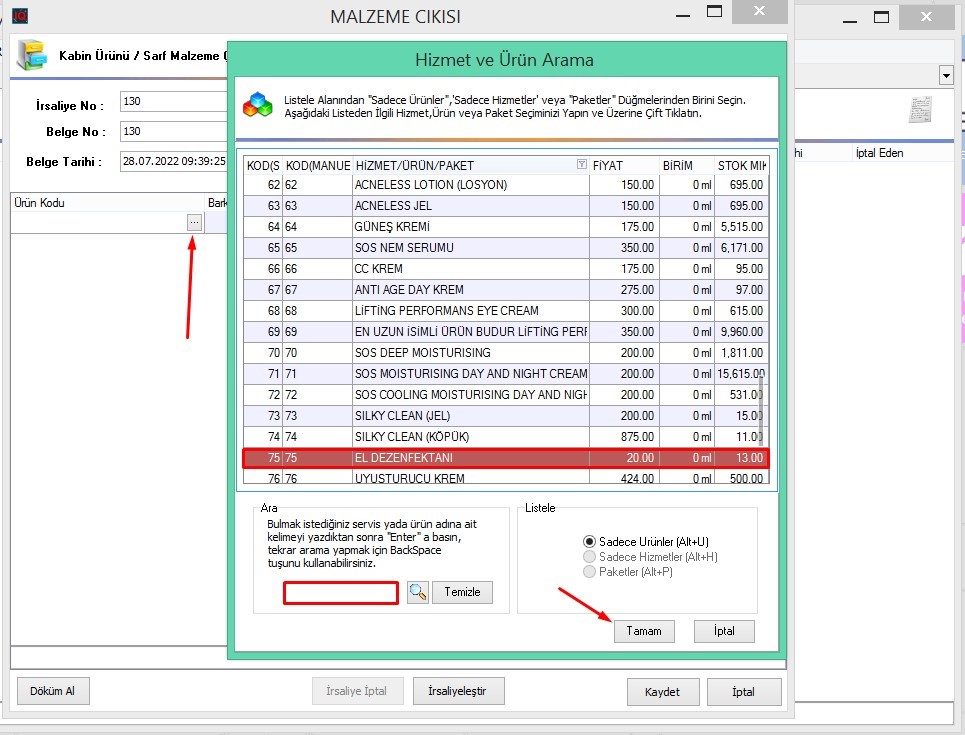Focus the Ara search text field

(x=341, y=593)
